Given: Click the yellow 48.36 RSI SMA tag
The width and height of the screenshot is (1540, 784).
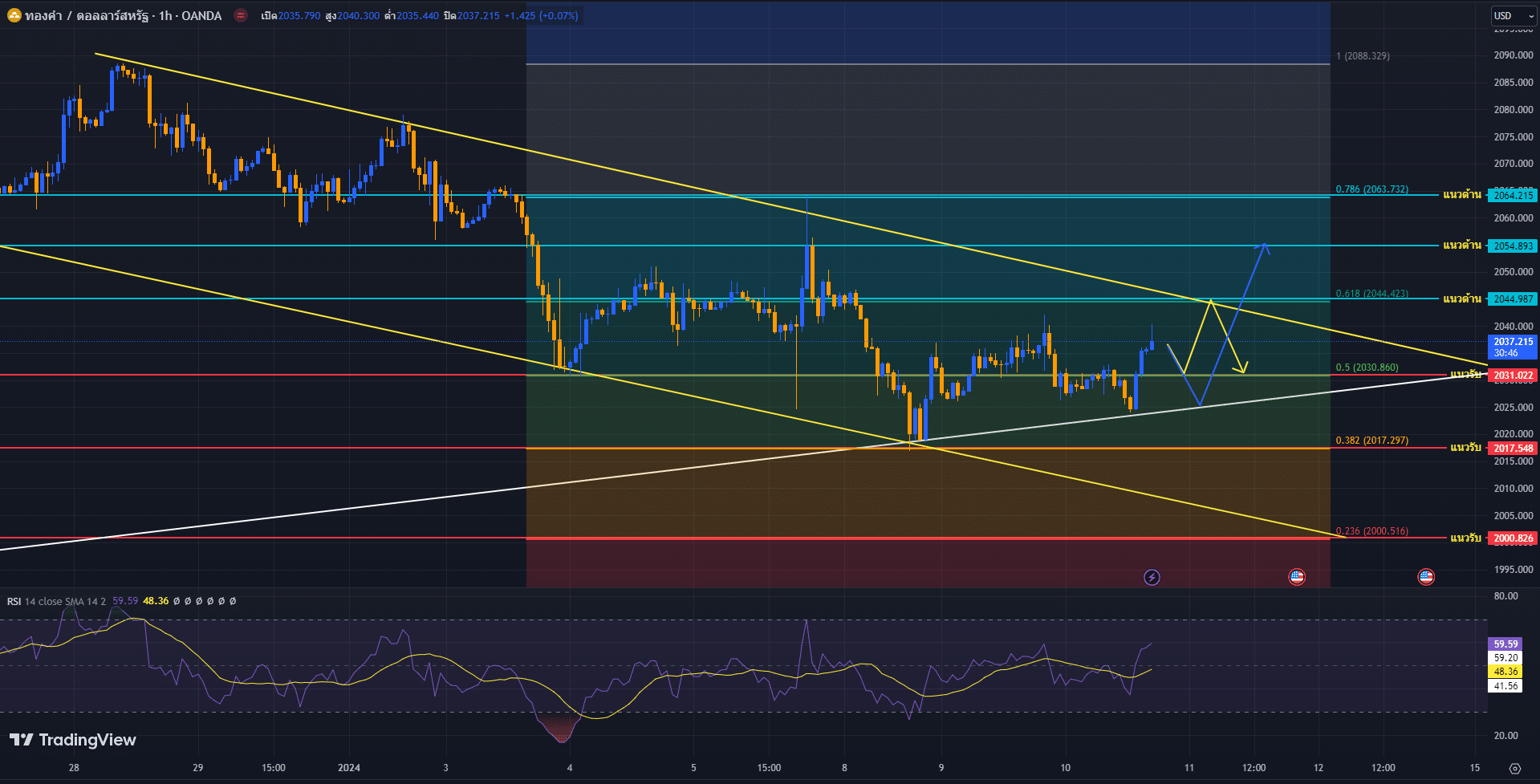Looking at the screenshot, I should 1505,672.
